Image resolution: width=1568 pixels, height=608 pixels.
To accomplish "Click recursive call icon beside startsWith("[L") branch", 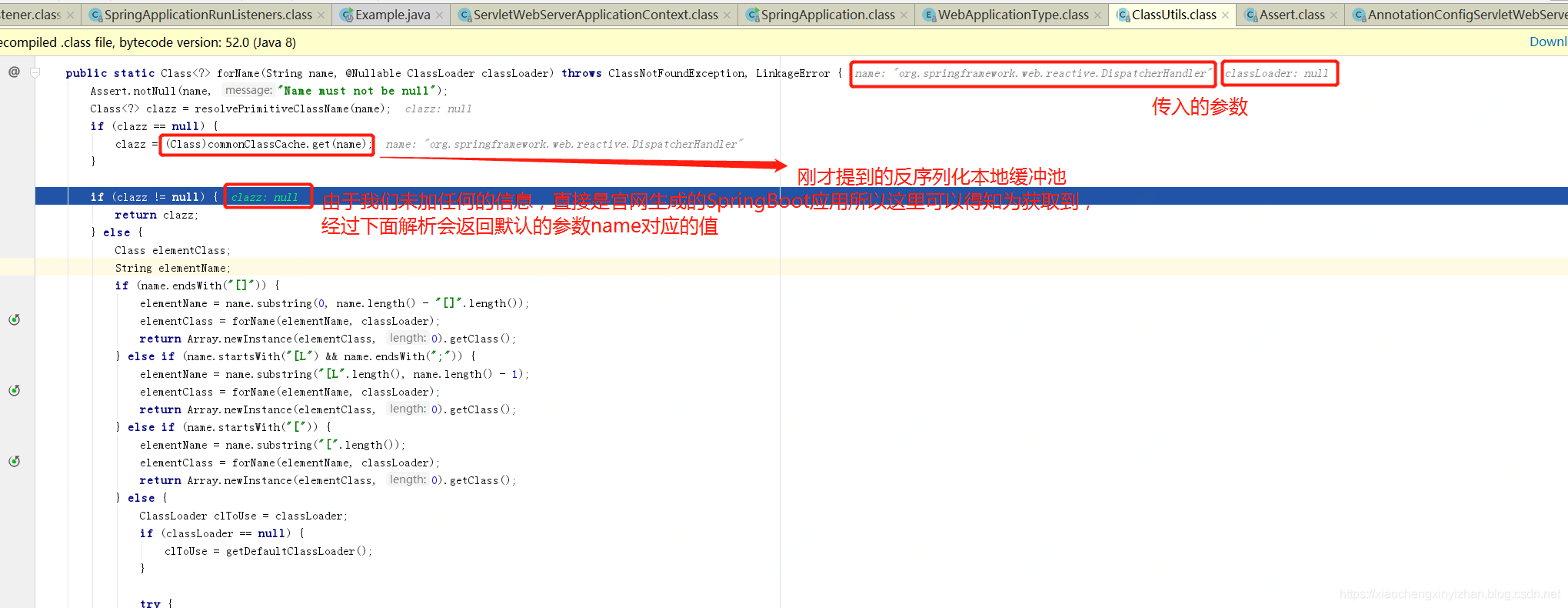I will (x=14, y=390).
